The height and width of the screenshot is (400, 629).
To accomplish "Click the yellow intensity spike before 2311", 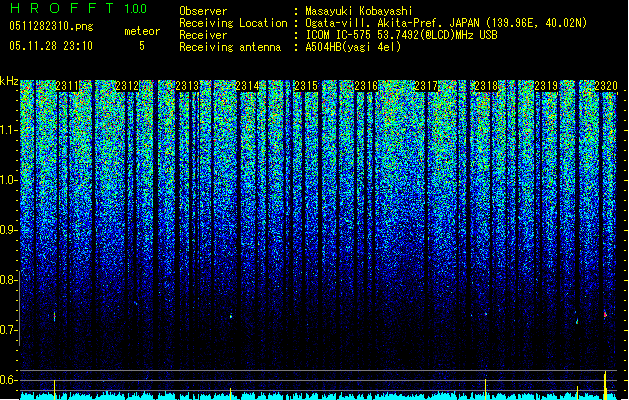I will coord(55,390).
